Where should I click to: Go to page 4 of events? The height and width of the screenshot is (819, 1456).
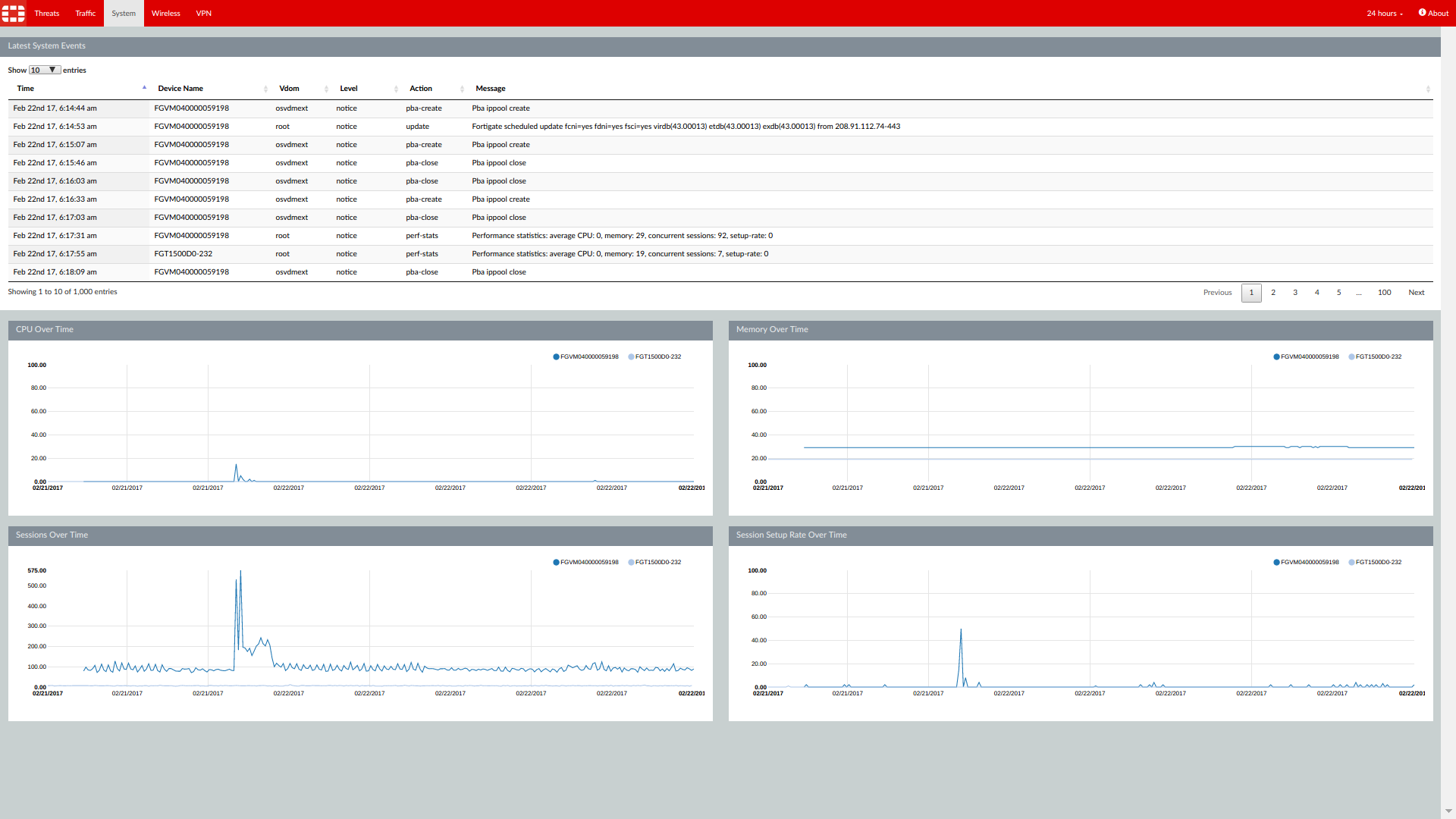(1317, 292)
